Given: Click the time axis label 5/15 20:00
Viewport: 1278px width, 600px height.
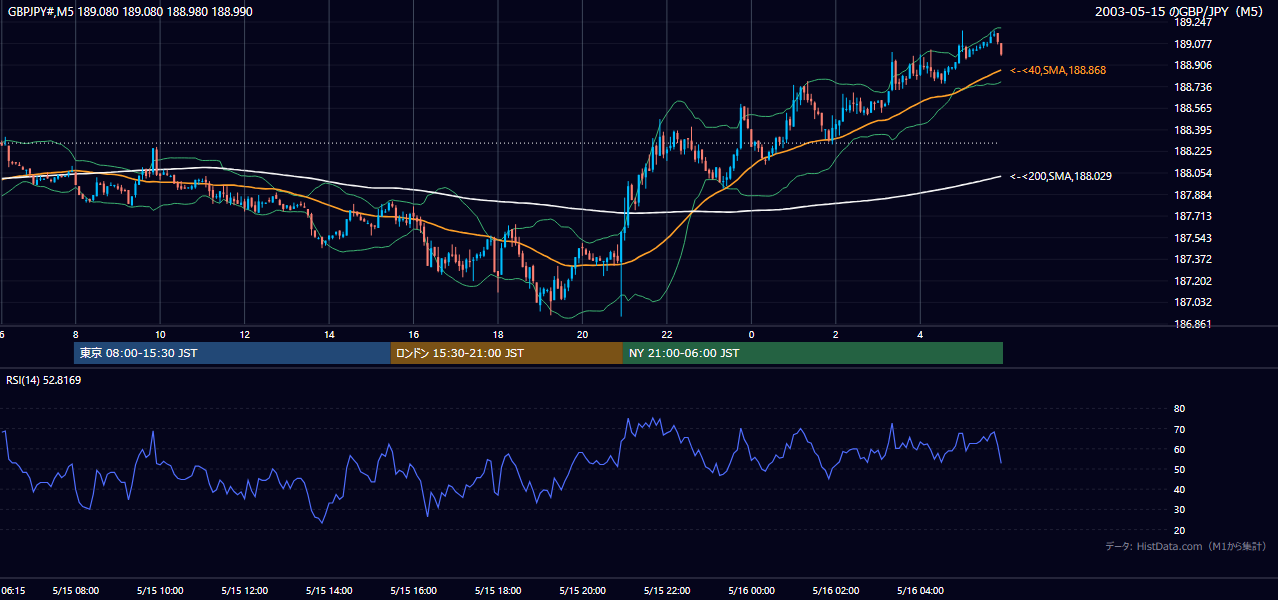Looking at the screenshot, I should pyautogui.click(x=583, y=591).
